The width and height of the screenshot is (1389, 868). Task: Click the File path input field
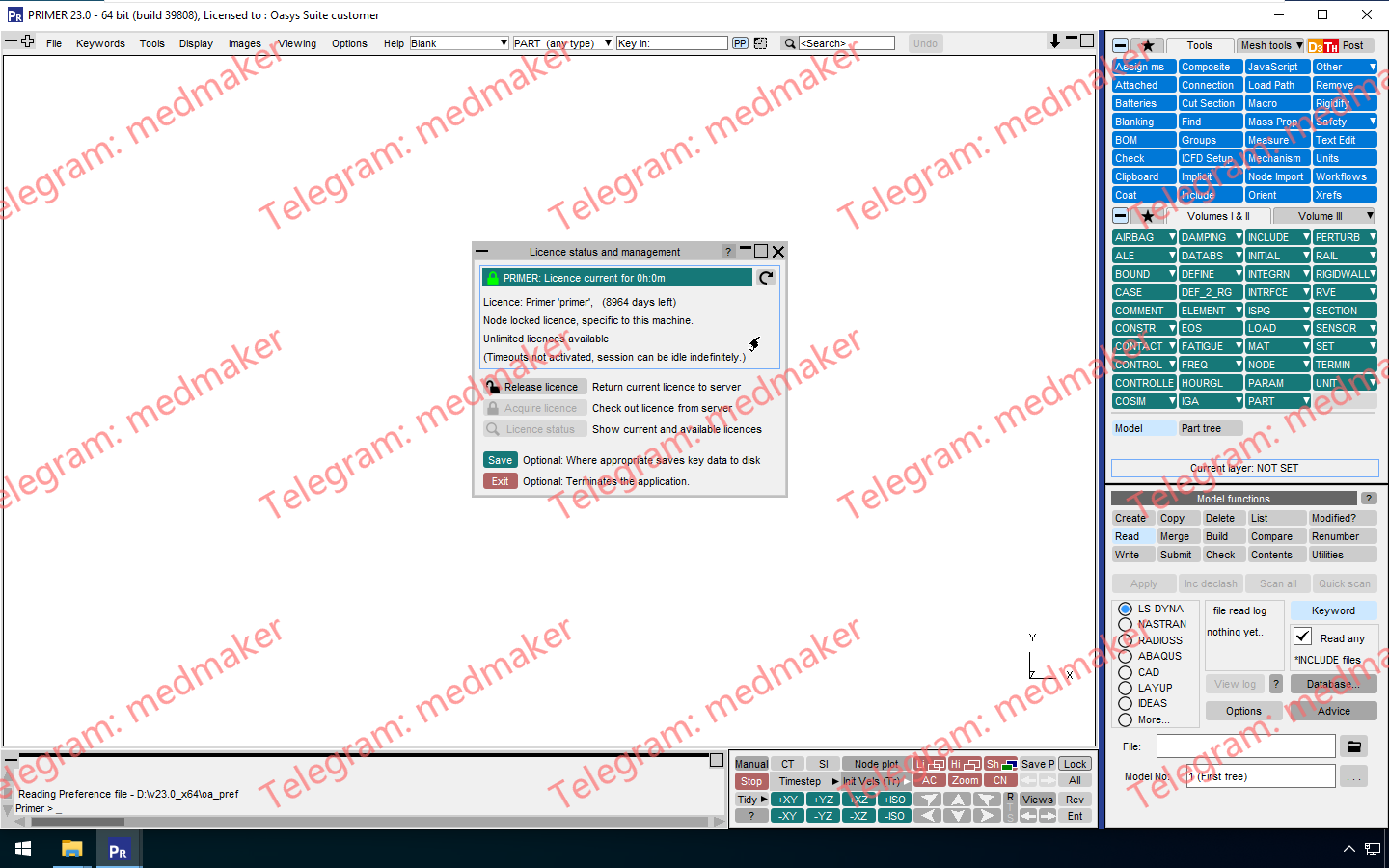[x=1245, y=746]
